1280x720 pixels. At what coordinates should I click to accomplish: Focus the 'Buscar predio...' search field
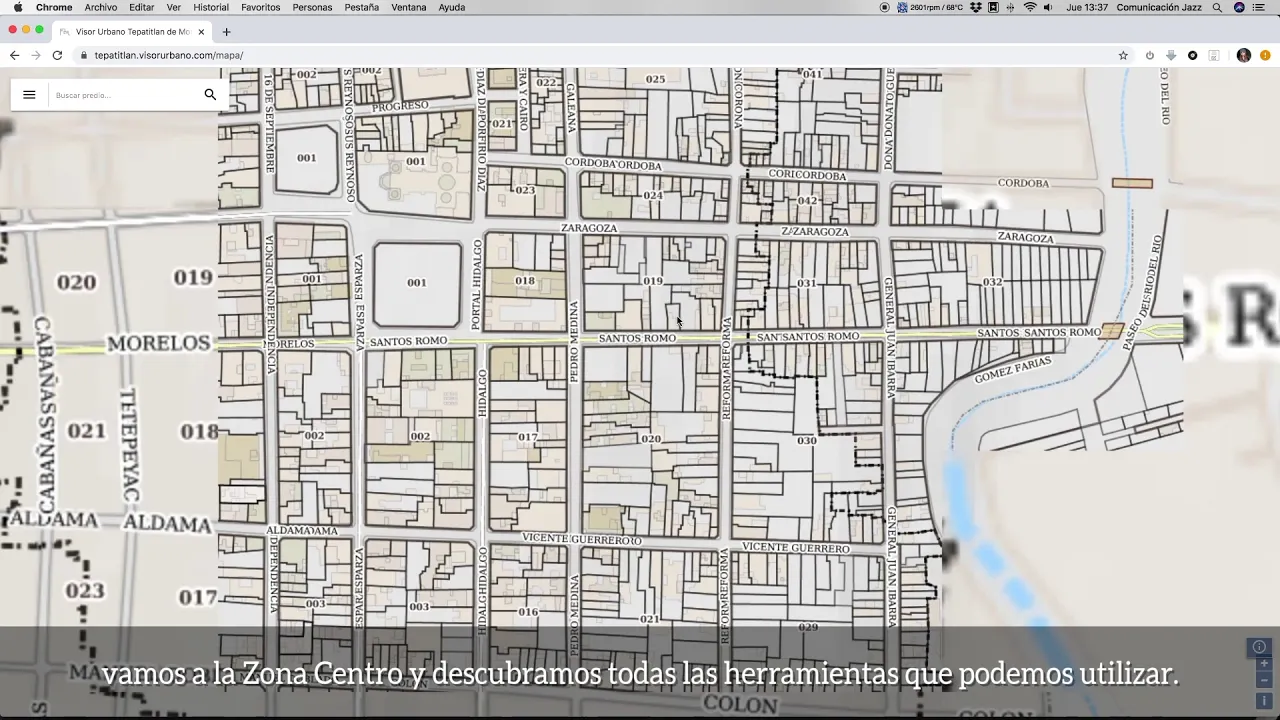[x=124, y=95]
